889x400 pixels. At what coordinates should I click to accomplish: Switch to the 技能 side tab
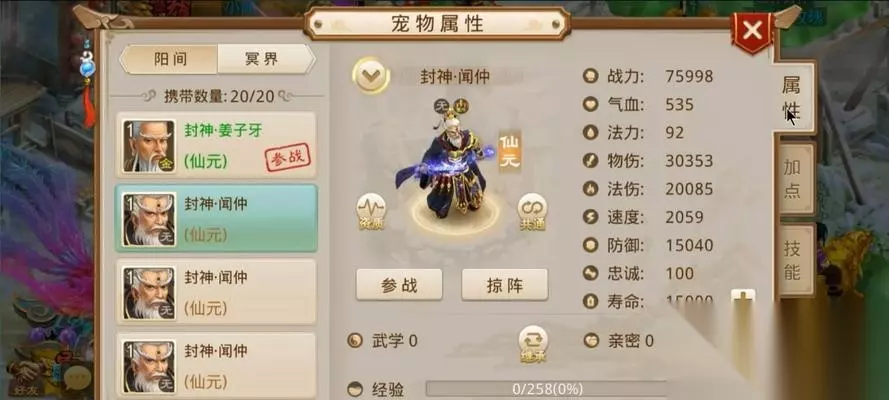coord(794,259)
